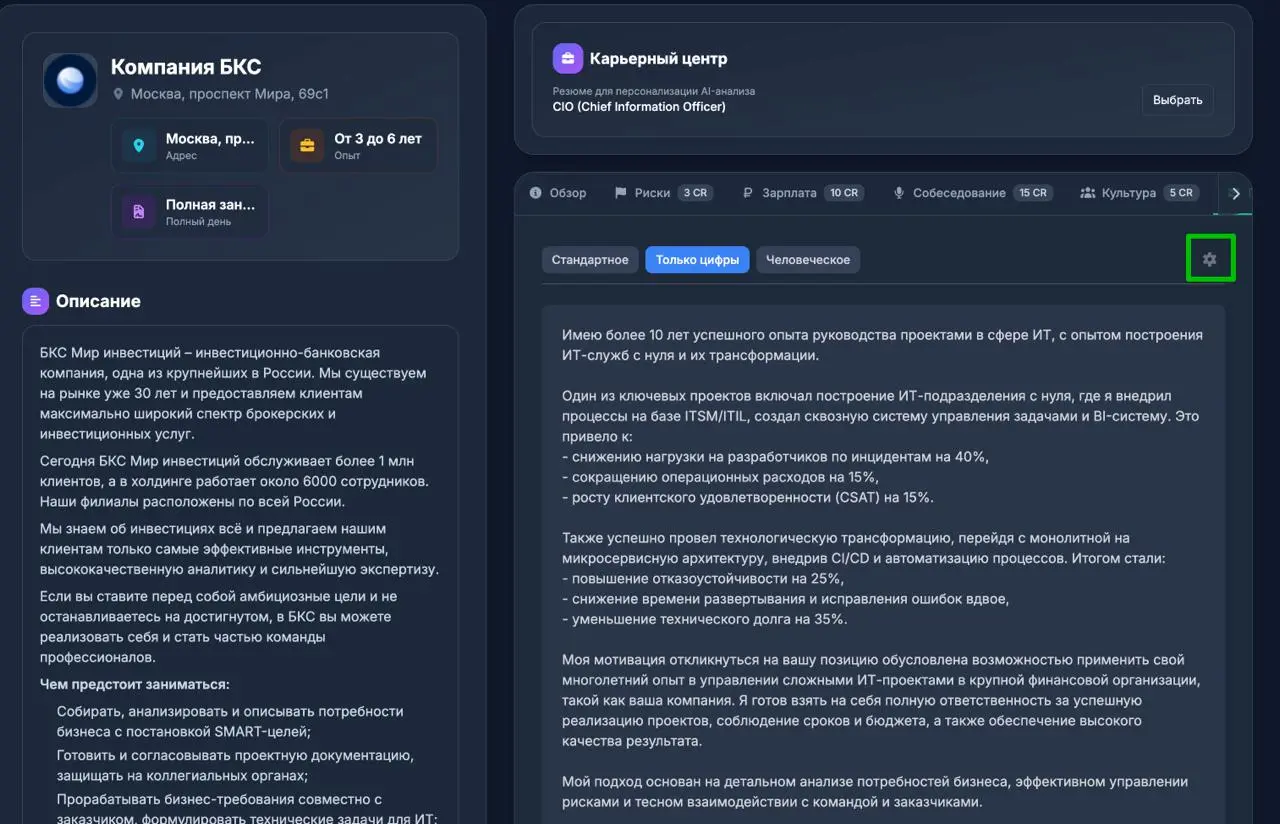Go to the Собеседование tab
Screen dimensions: 1280x824
(x=972, y=193)
